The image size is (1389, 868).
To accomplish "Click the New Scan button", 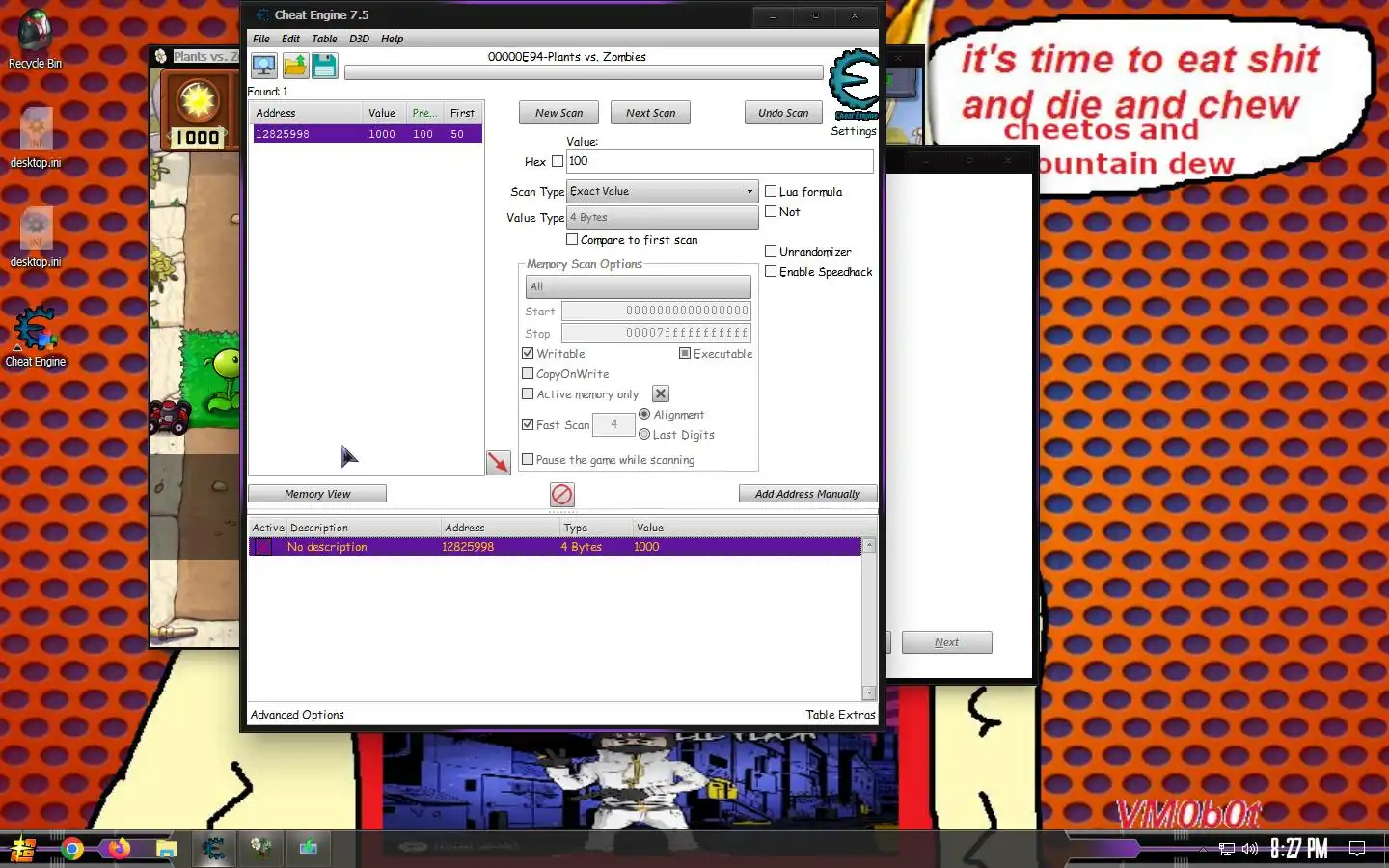I will point(558,113).
